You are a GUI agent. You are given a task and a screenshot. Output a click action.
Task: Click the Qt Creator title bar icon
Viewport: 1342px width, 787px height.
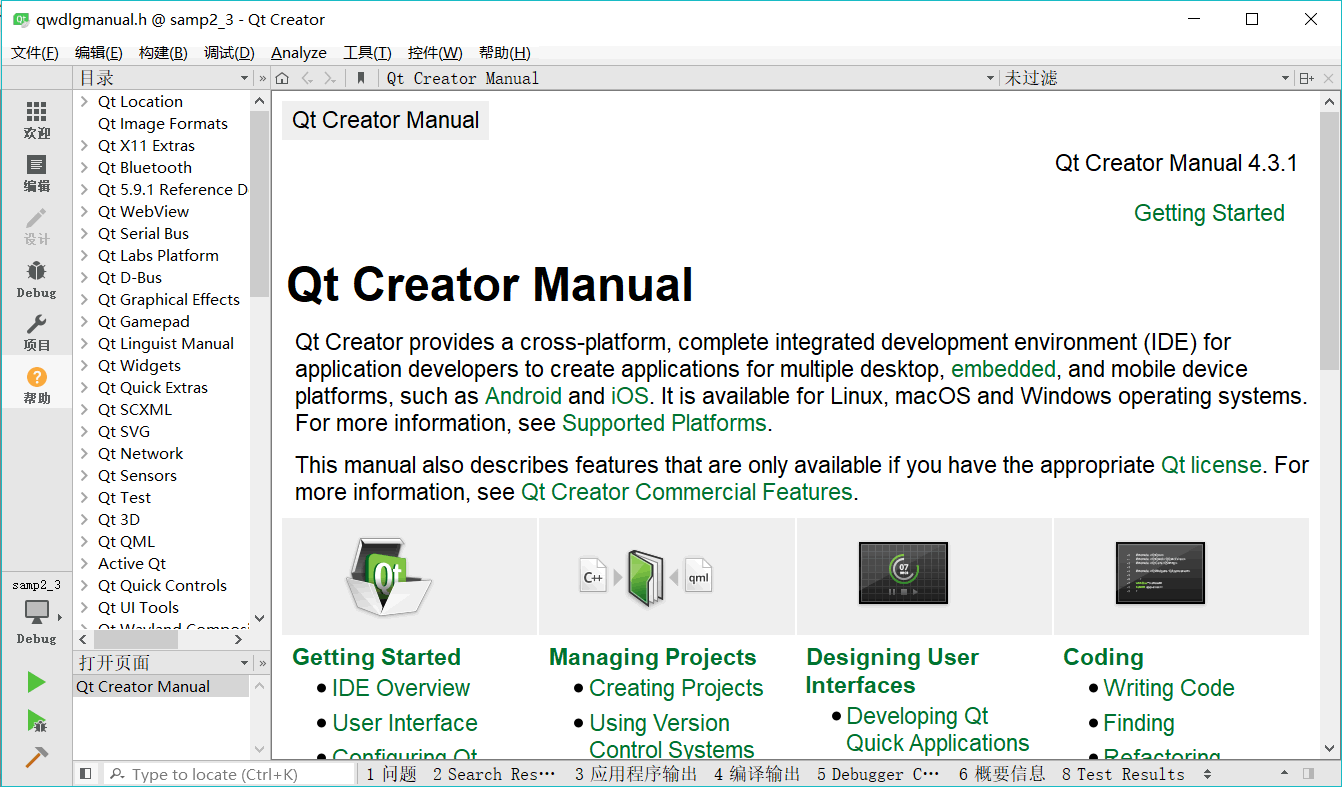20,19
